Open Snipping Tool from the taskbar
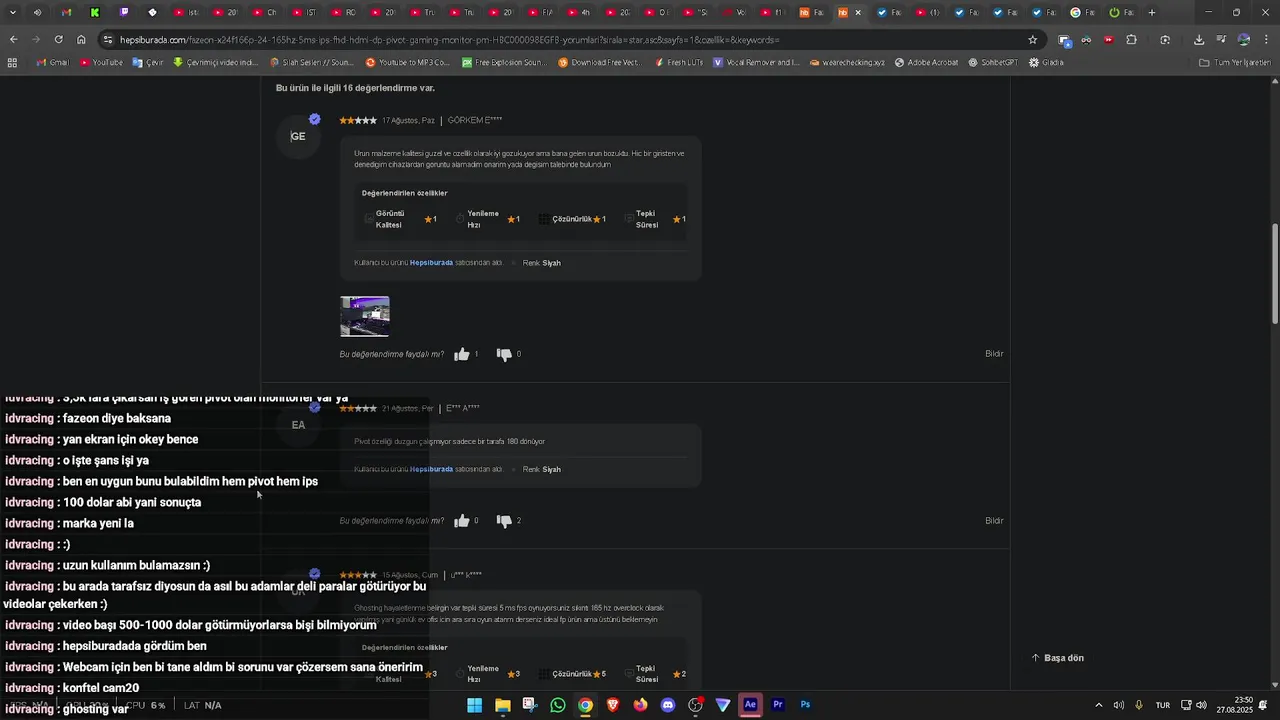1280x720 pixels. coord(530,705)
